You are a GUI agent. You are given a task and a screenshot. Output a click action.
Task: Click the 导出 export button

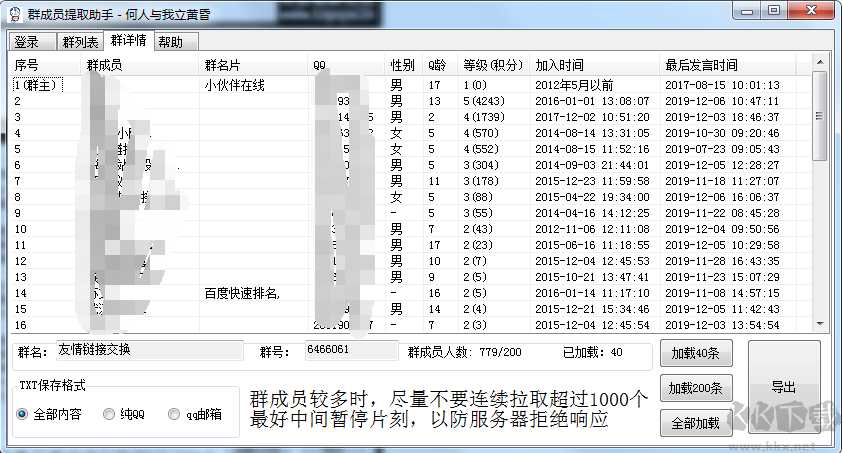pyautogui.click(x=785, y=388)
